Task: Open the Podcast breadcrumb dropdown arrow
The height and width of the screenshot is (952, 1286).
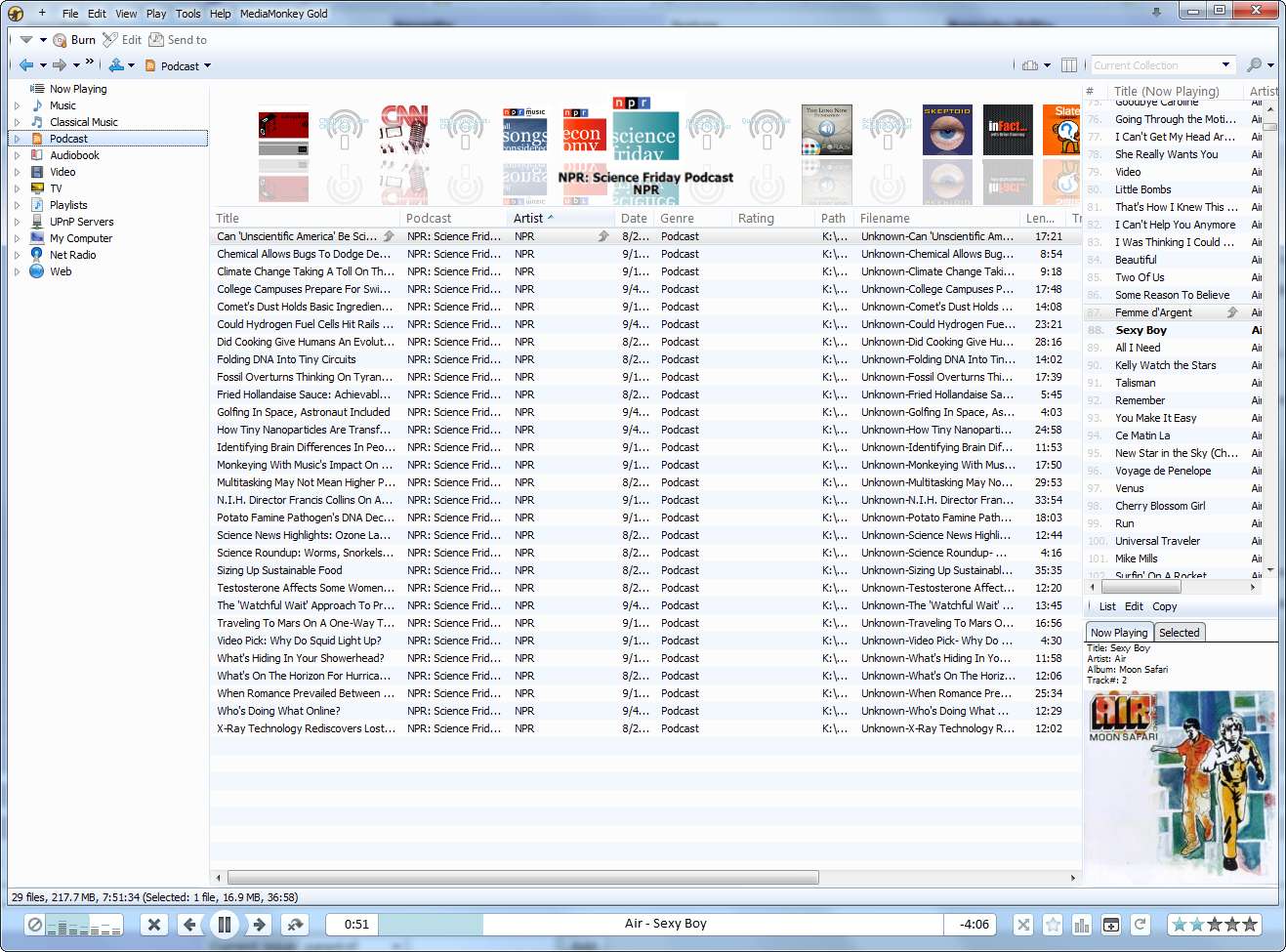Action: click(207, 66)
